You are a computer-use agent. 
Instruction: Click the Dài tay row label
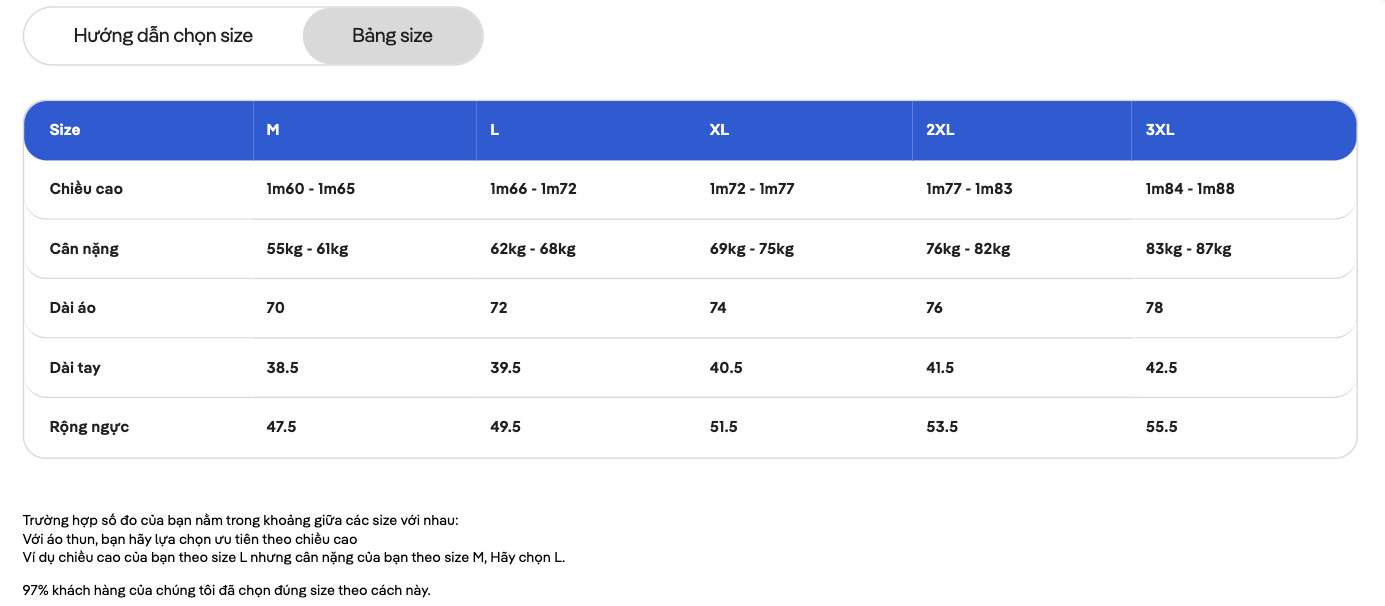click(75, 367)
